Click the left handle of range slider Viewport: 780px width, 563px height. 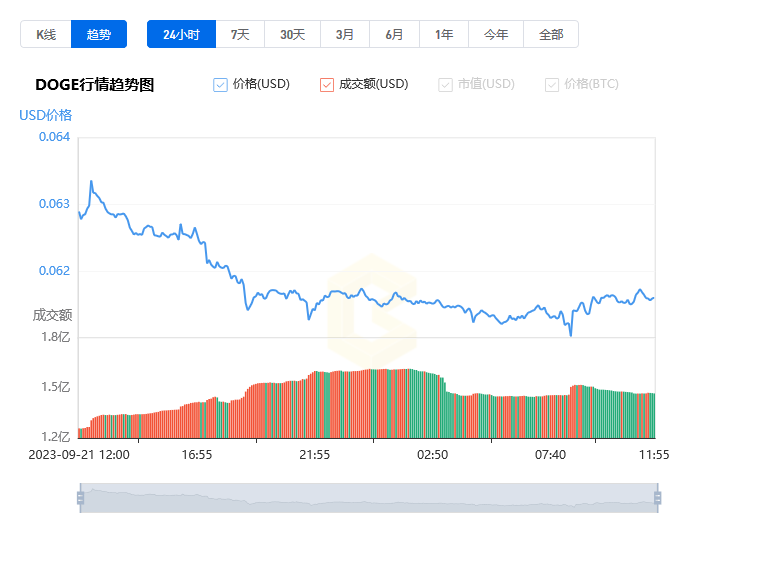(x=81, y=498)
